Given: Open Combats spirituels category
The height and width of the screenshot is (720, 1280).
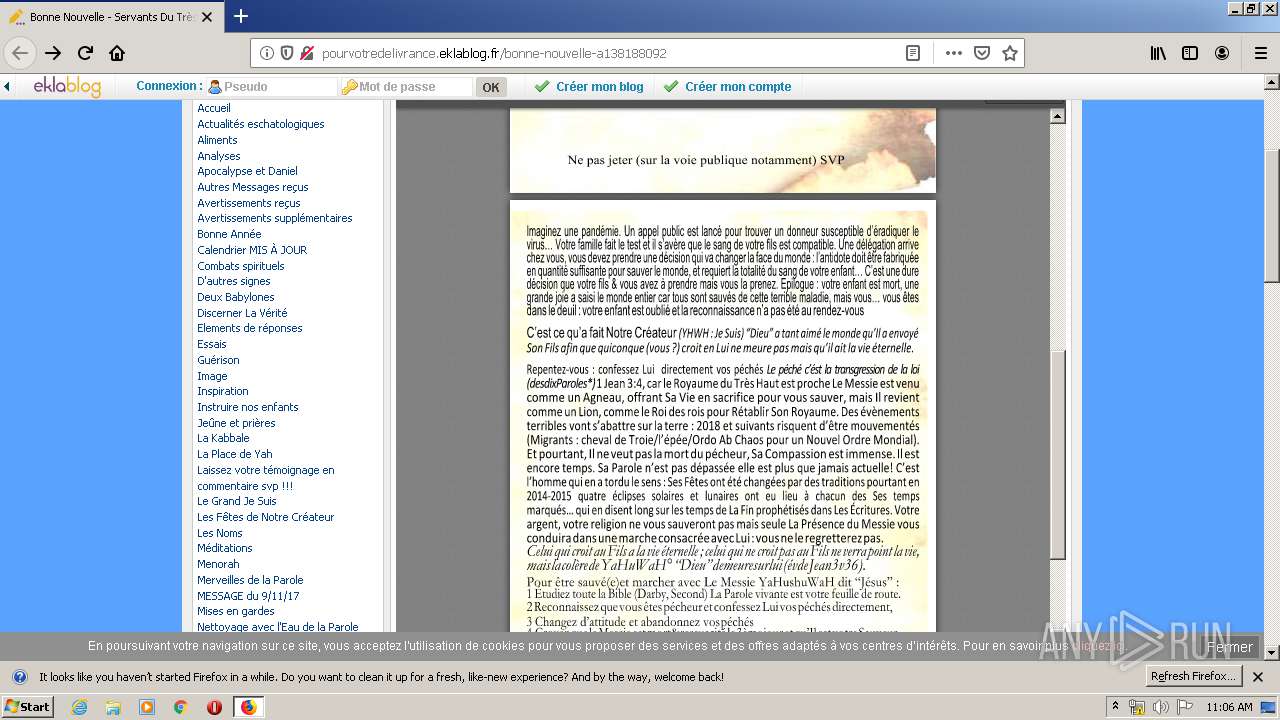Looking at the screenshot, I should click(241, 266).
